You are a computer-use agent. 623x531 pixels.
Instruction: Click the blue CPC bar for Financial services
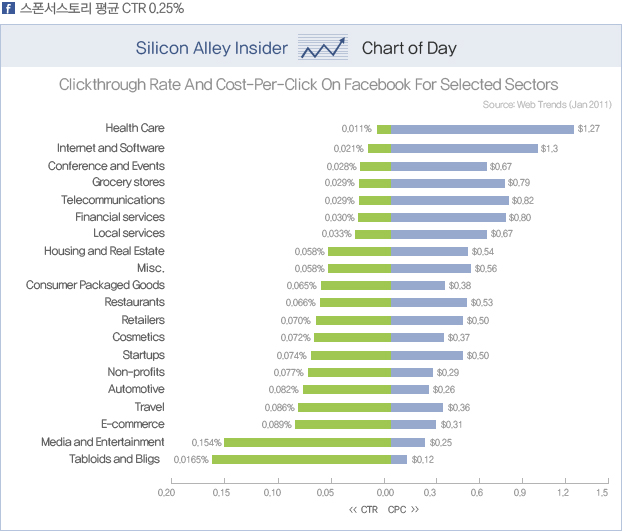[449, 217]
